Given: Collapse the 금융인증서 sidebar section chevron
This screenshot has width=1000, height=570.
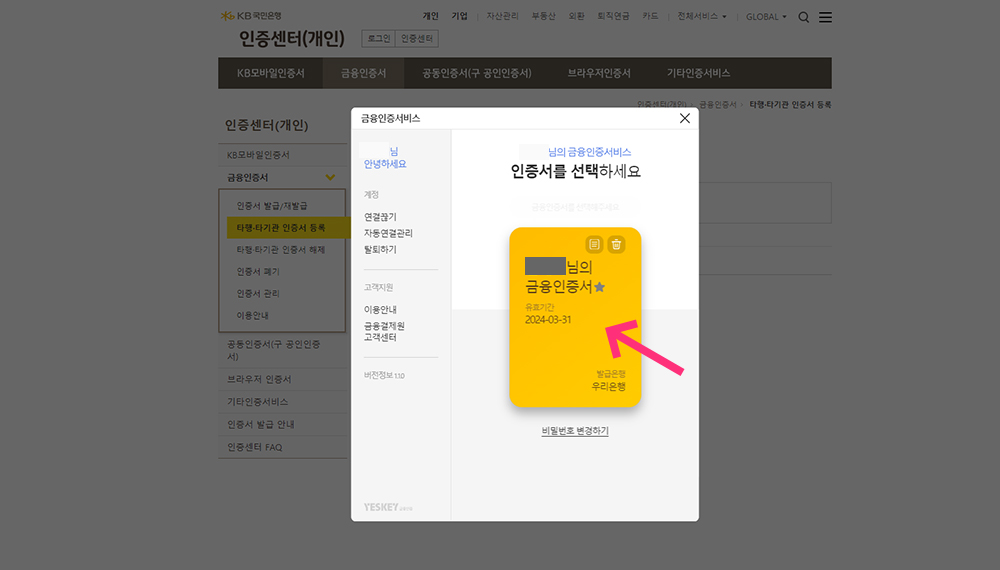Looking at the screenshot, I should point(330,177).
